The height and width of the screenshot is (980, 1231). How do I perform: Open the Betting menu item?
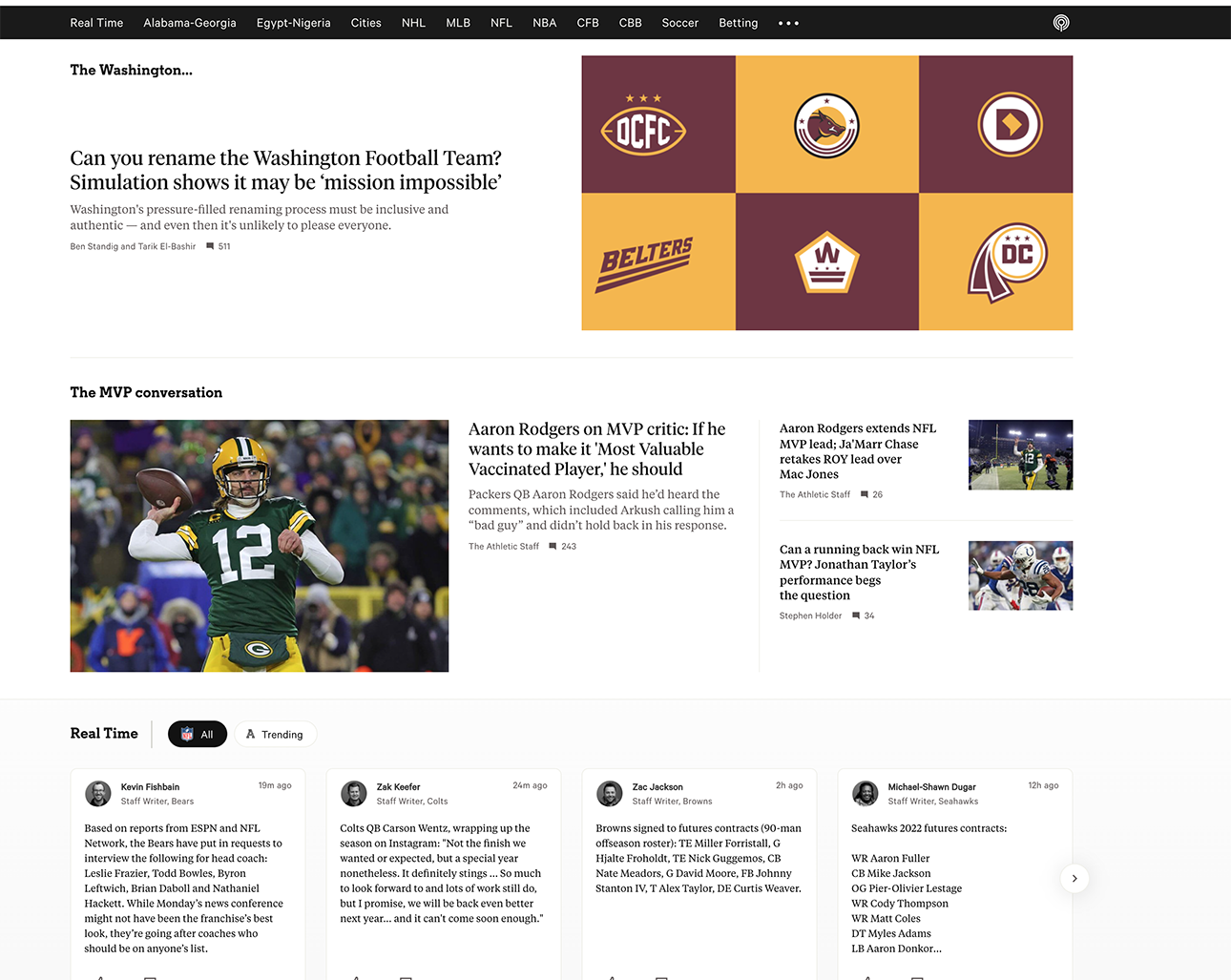(739, 23)
